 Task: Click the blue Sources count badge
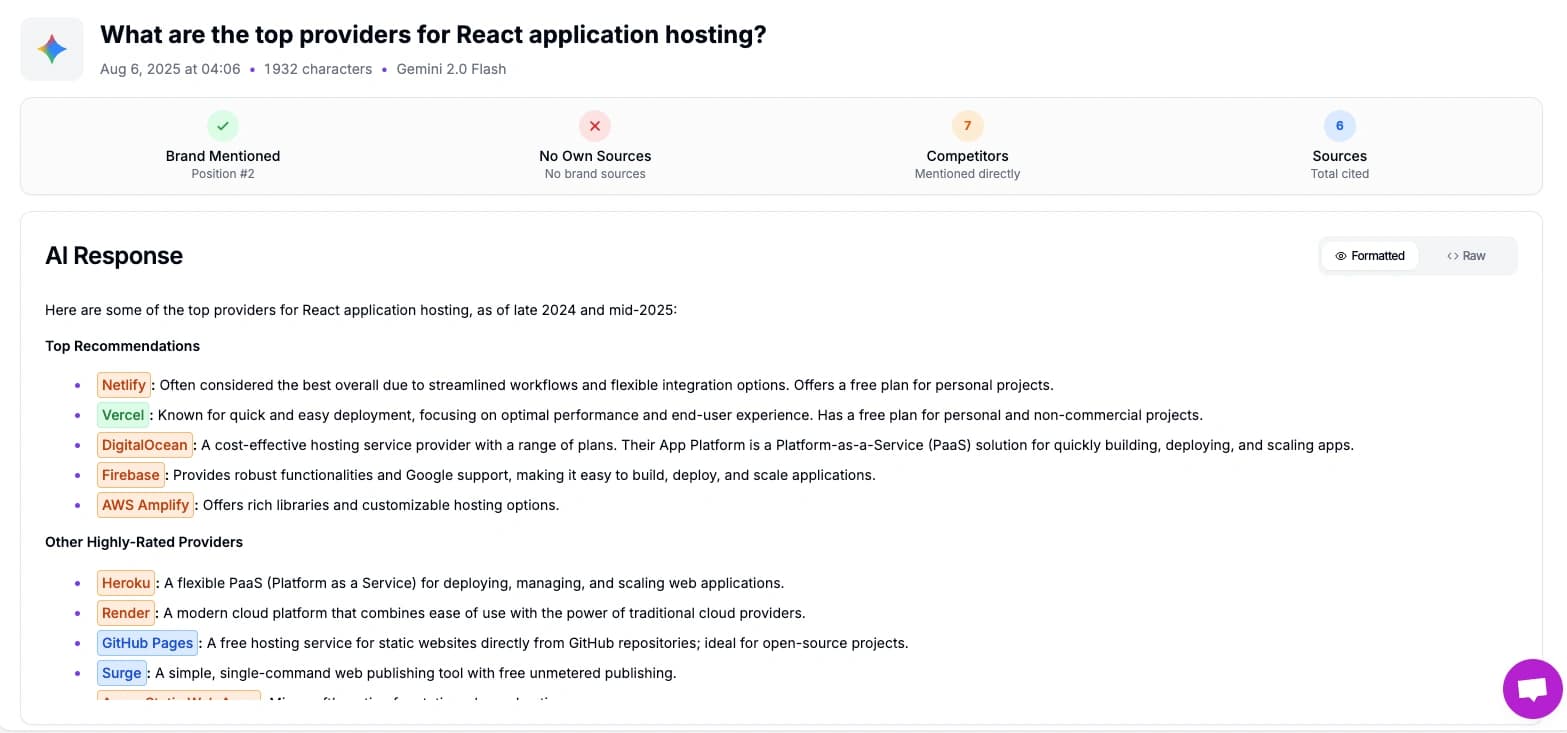(x=1340, y=126)
